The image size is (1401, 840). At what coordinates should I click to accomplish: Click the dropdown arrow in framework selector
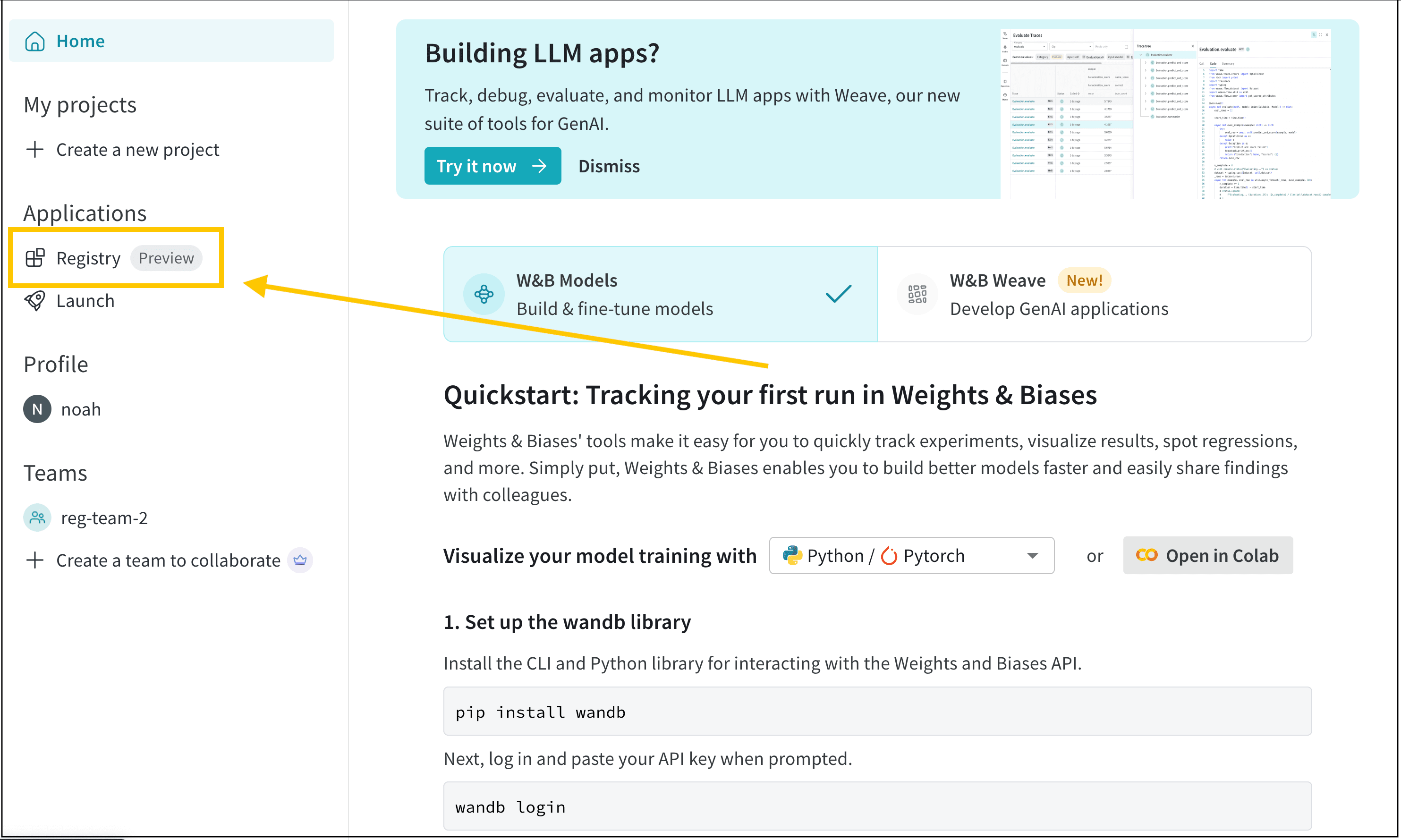[x=1033, y=556]
